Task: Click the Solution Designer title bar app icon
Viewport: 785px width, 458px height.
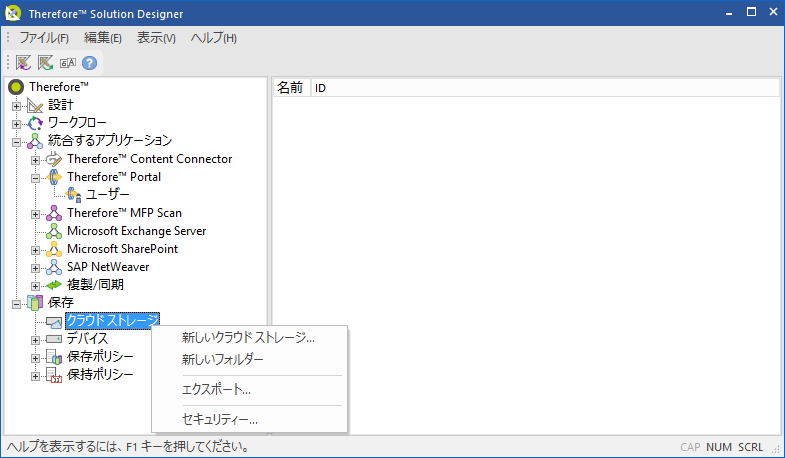Action: point(14,13)
